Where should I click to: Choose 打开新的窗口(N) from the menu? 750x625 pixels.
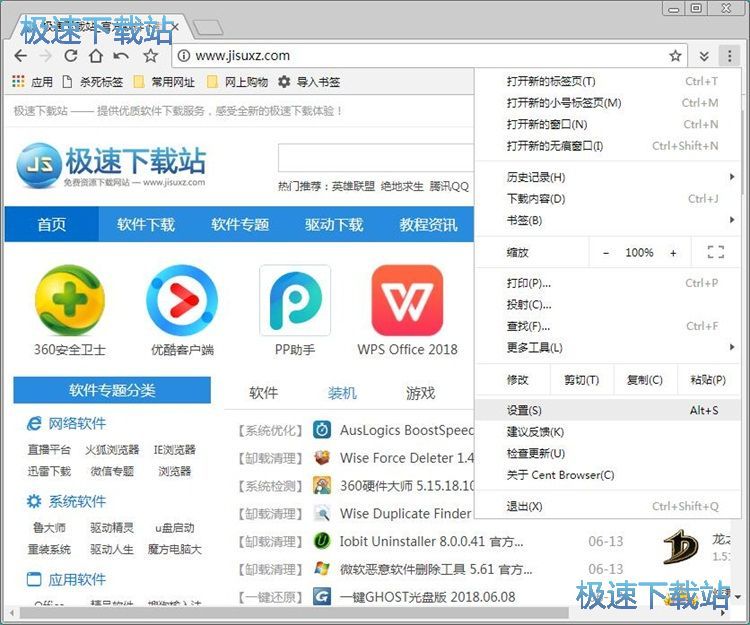pyautogui.click(x=607, y=124)
